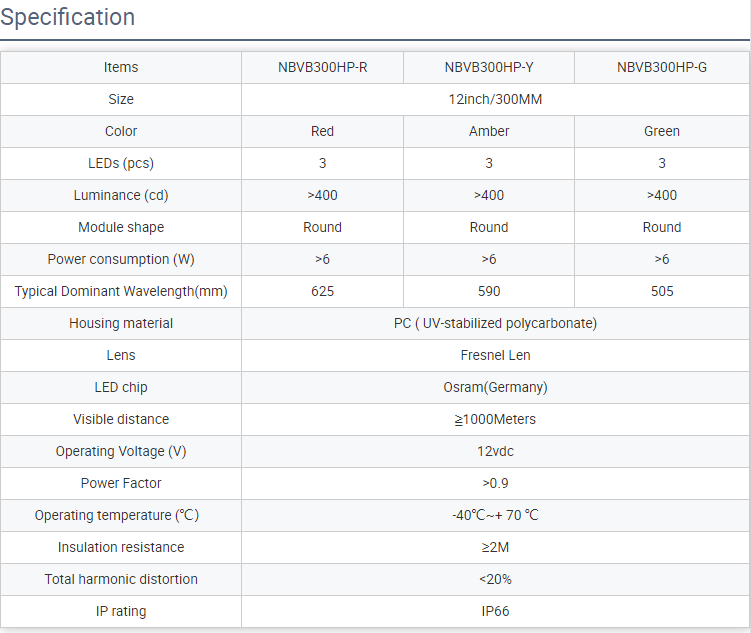The width and height of the screenshot is (751, 633).
Task: Click the Total harmonic distortion label
Action: pos(121,579)
